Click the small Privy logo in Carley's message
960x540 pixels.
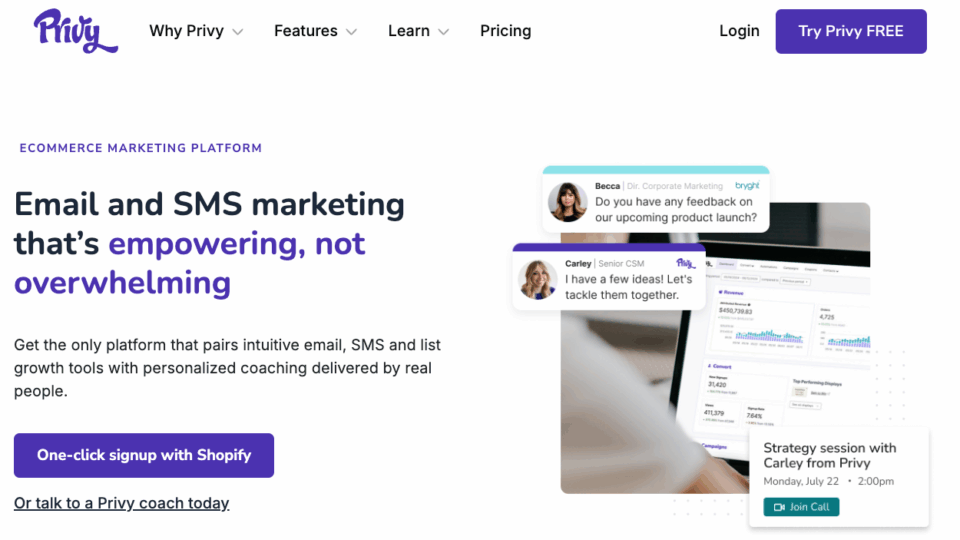point(686,263)
